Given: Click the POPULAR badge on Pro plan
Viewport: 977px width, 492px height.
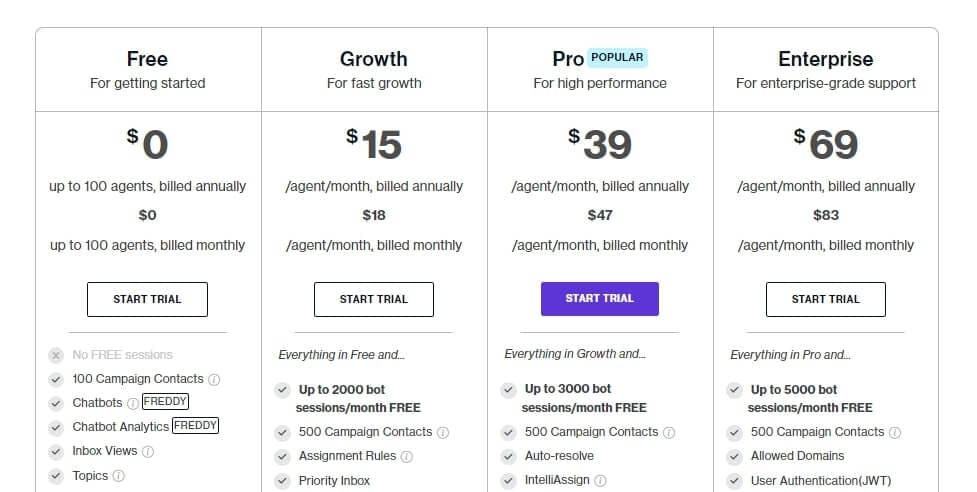Looking at the screenshot, I should pos(617,57).
